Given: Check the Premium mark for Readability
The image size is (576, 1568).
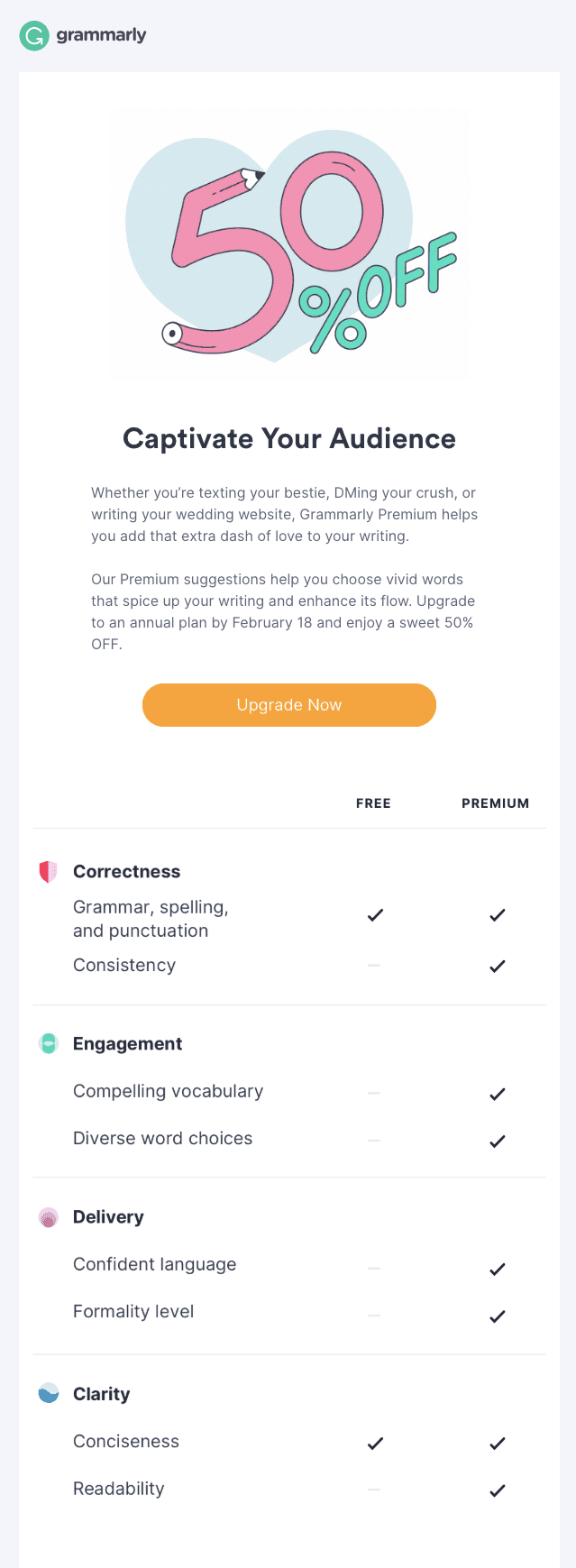Looking at the screenshot, I should point(497,1490).
